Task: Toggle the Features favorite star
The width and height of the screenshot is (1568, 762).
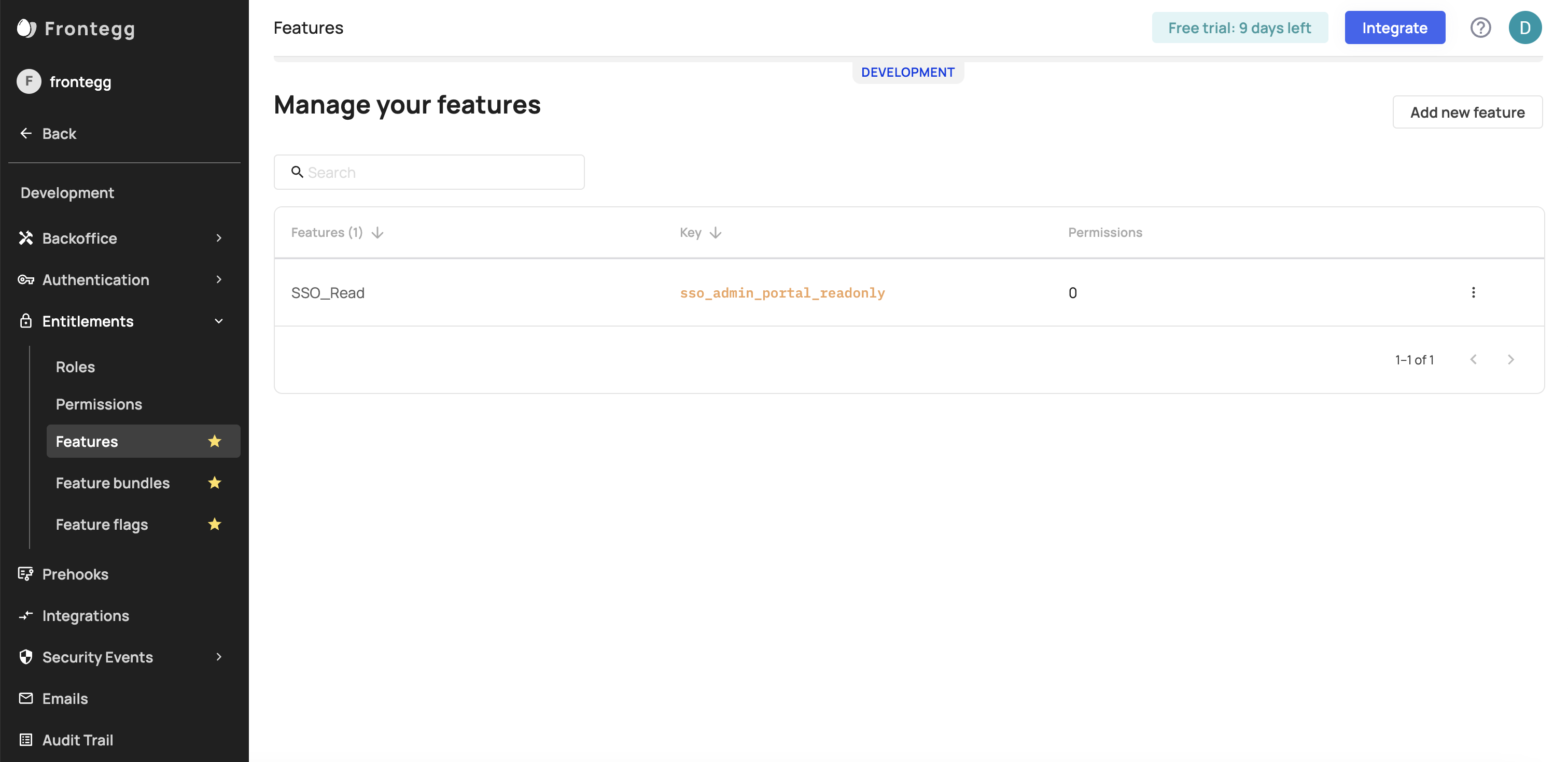Action: coord(214,441)
